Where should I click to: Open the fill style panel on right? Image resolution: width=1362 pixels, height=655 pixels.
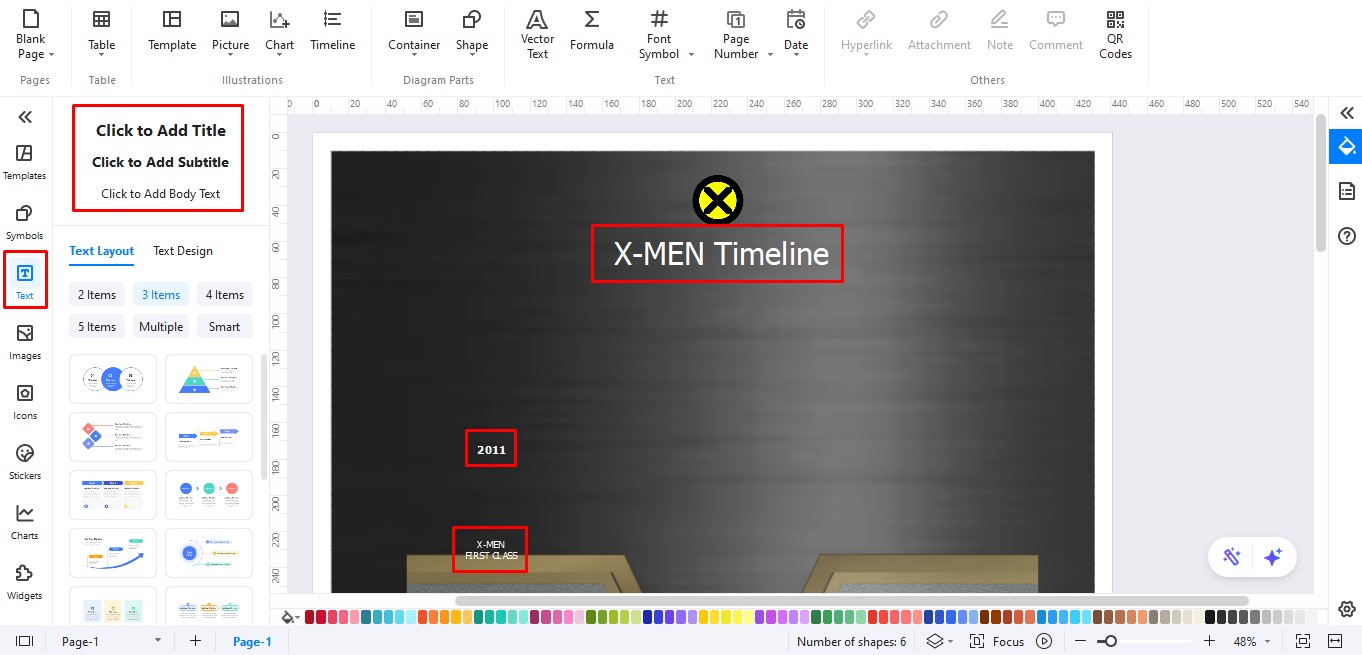tap(1346, 147)
